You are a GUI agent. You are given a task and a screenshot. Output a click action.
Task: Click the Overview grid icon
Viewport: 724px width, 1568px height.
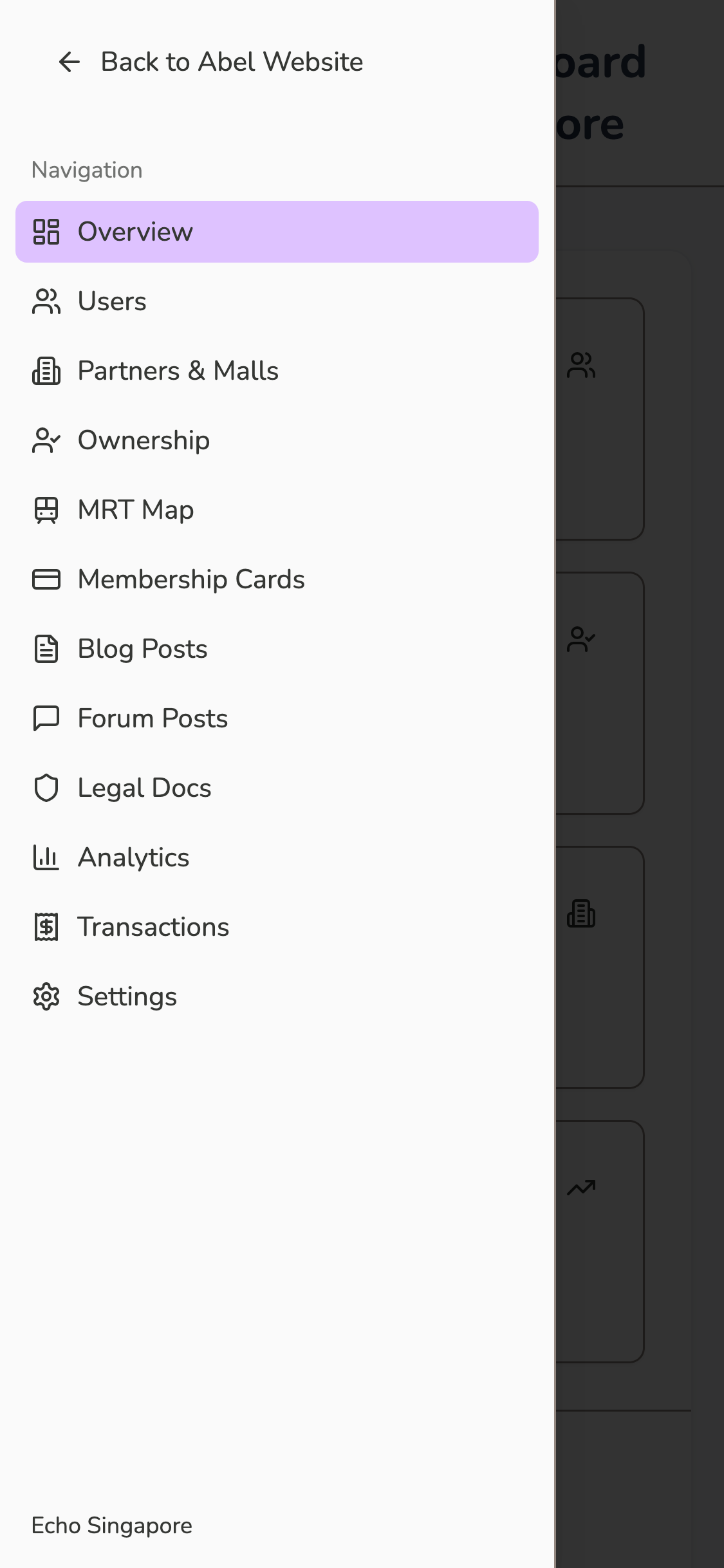tap(46, 232)
